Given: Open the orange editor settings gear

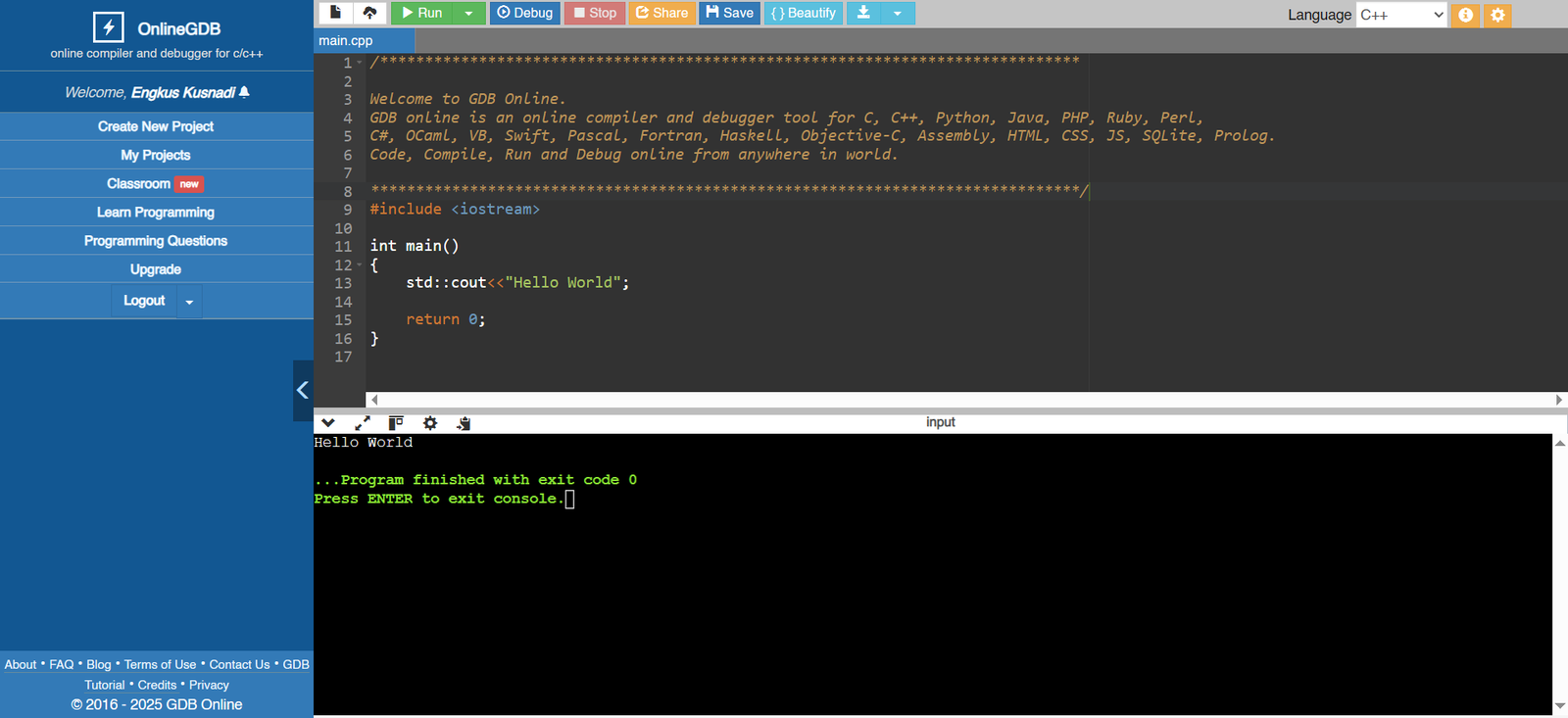Looking at the screenshot, I should point(1497,15).
